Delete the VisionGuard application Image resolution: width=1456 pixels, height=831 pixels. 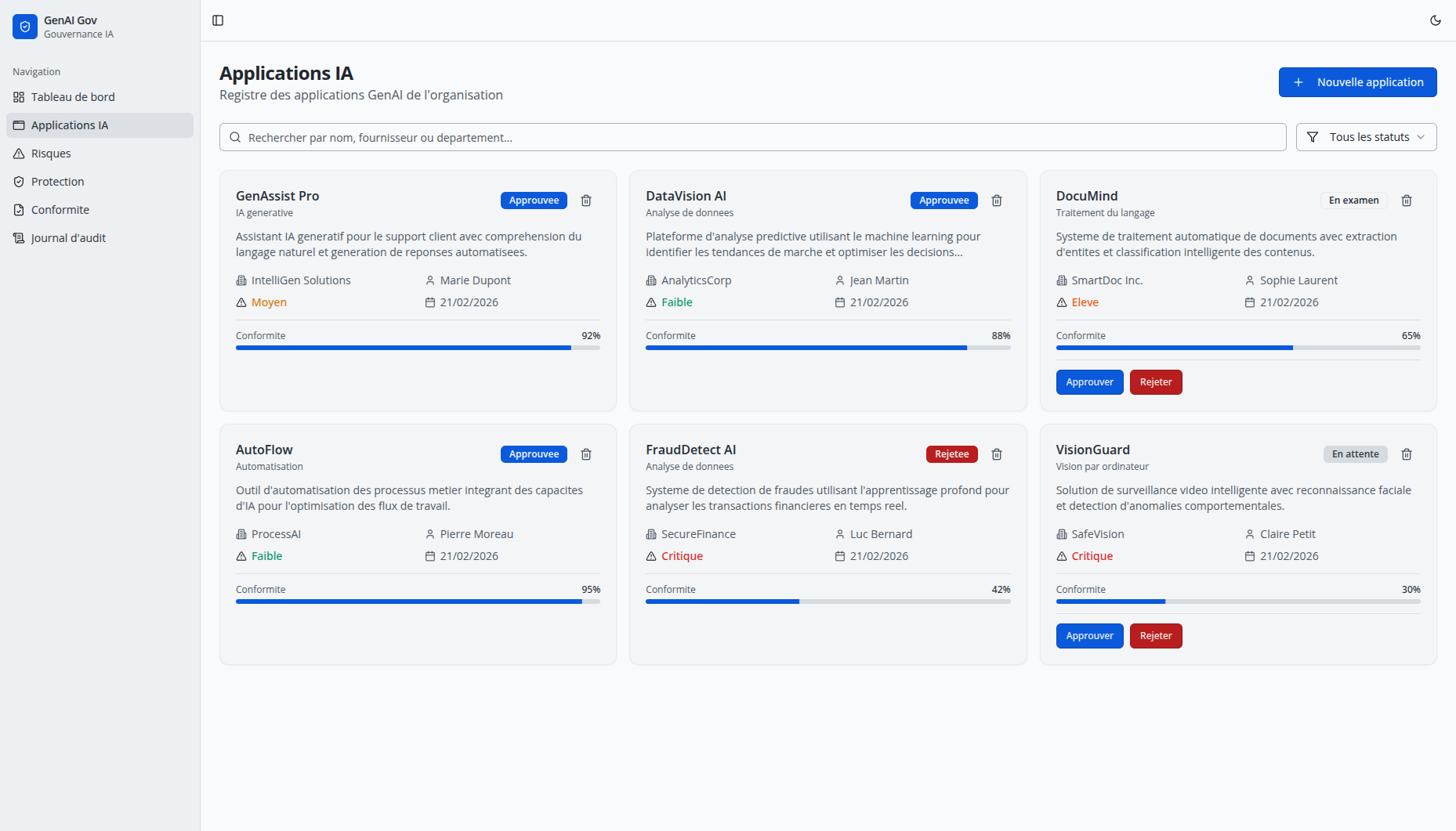coord(1407,454)
